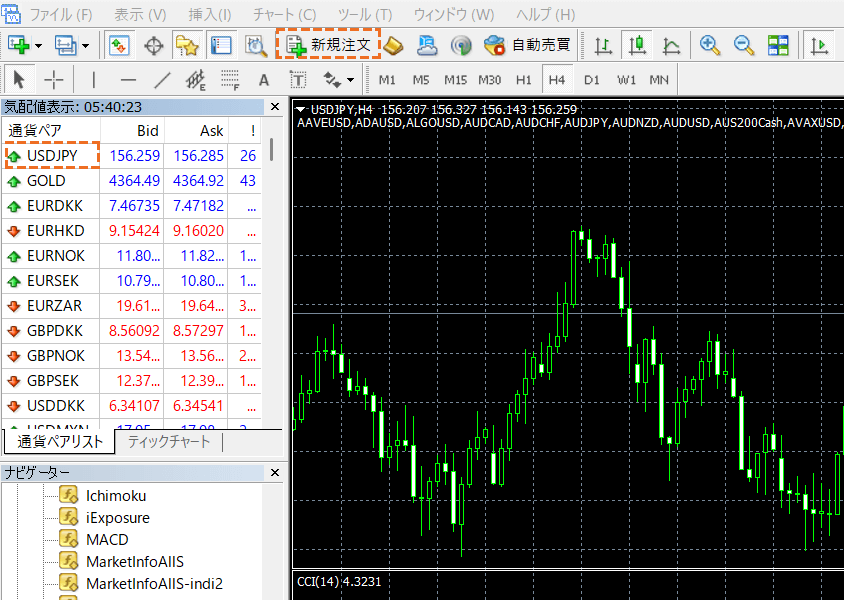Open the チャート (C) menu
This screenshot has height=600, width=844.
point(284,15)
